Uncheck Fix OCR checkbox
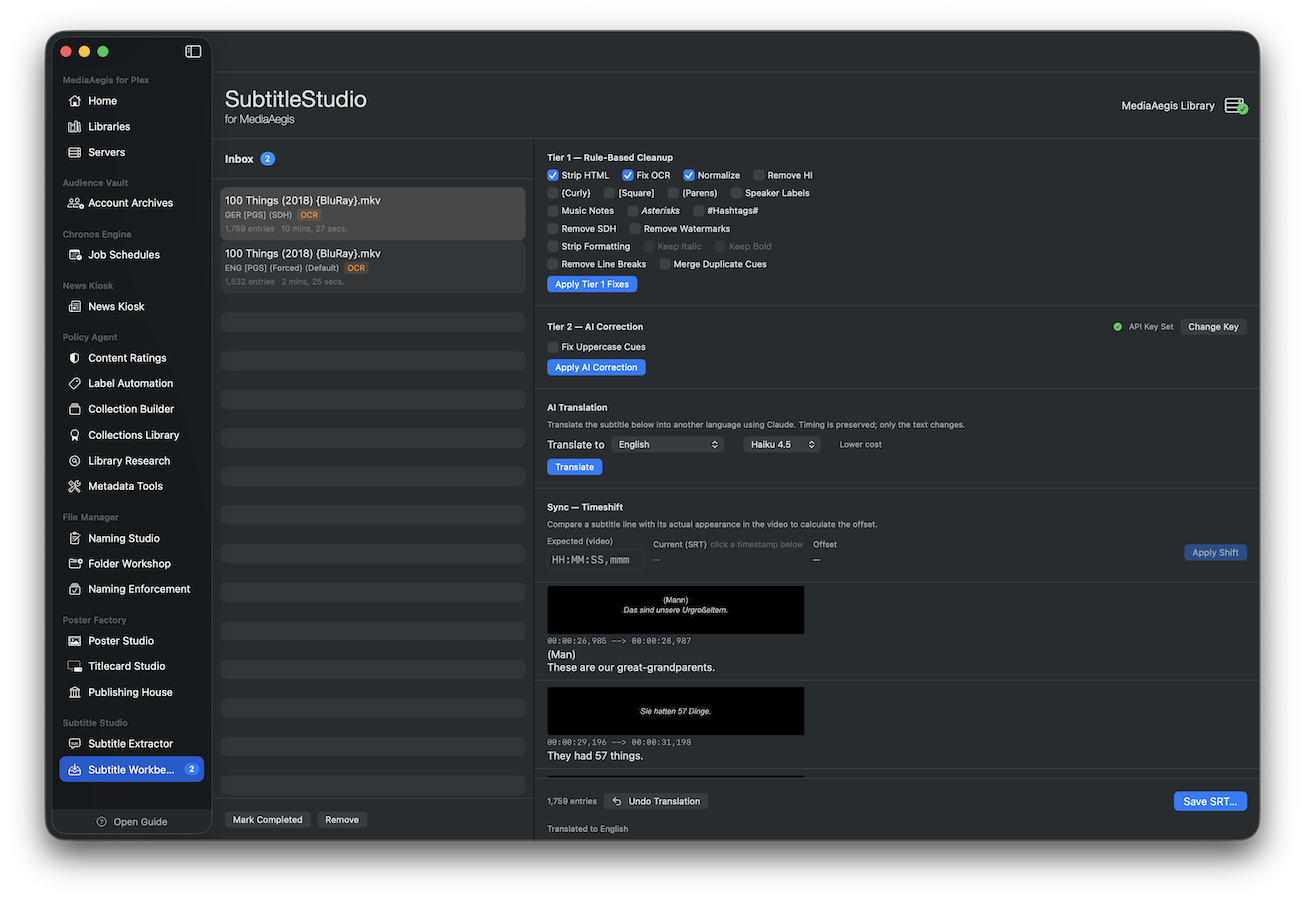The image size is (1305, 900). 628,175
